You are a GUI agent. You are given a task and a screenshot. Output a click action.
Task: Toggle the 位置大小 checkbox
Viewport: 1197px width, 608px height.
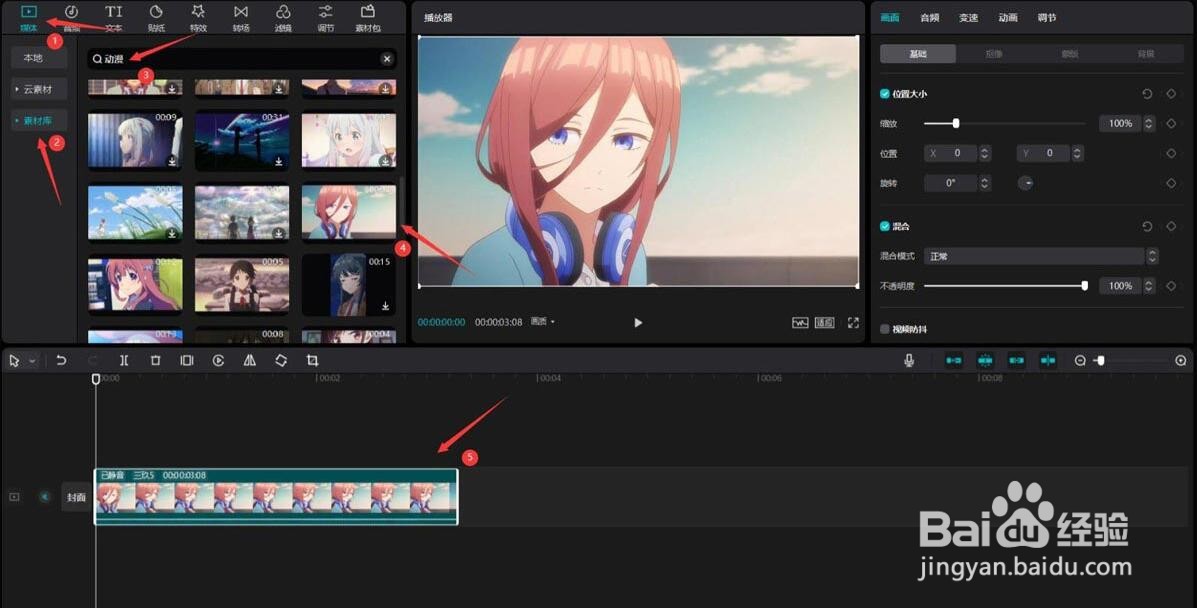(x=885, y=93)
